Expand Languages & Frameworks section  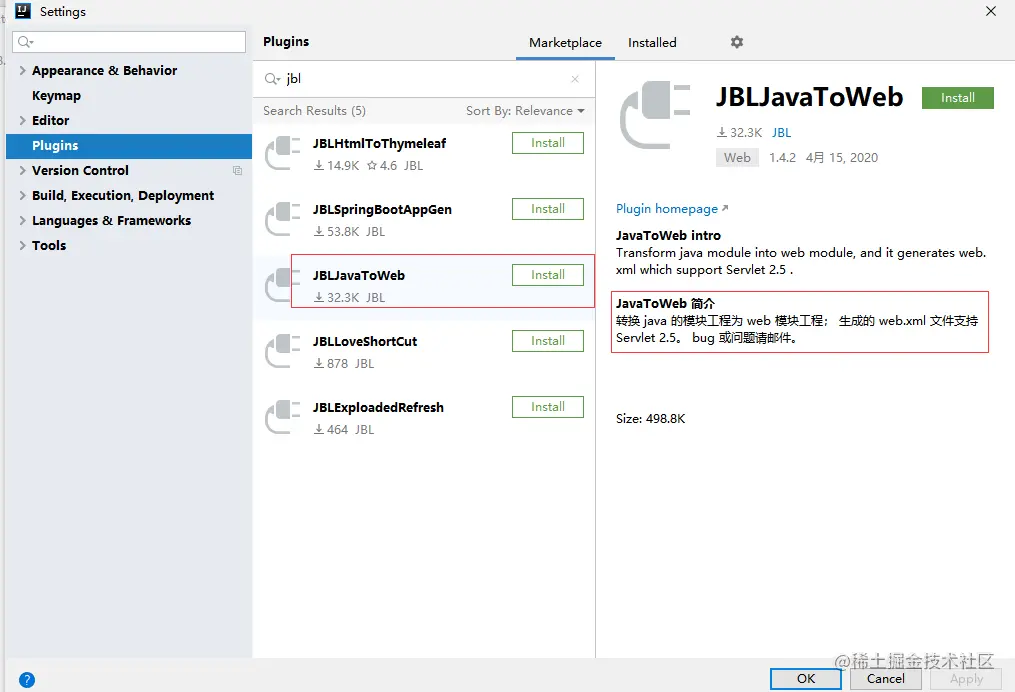click(23, 220)
